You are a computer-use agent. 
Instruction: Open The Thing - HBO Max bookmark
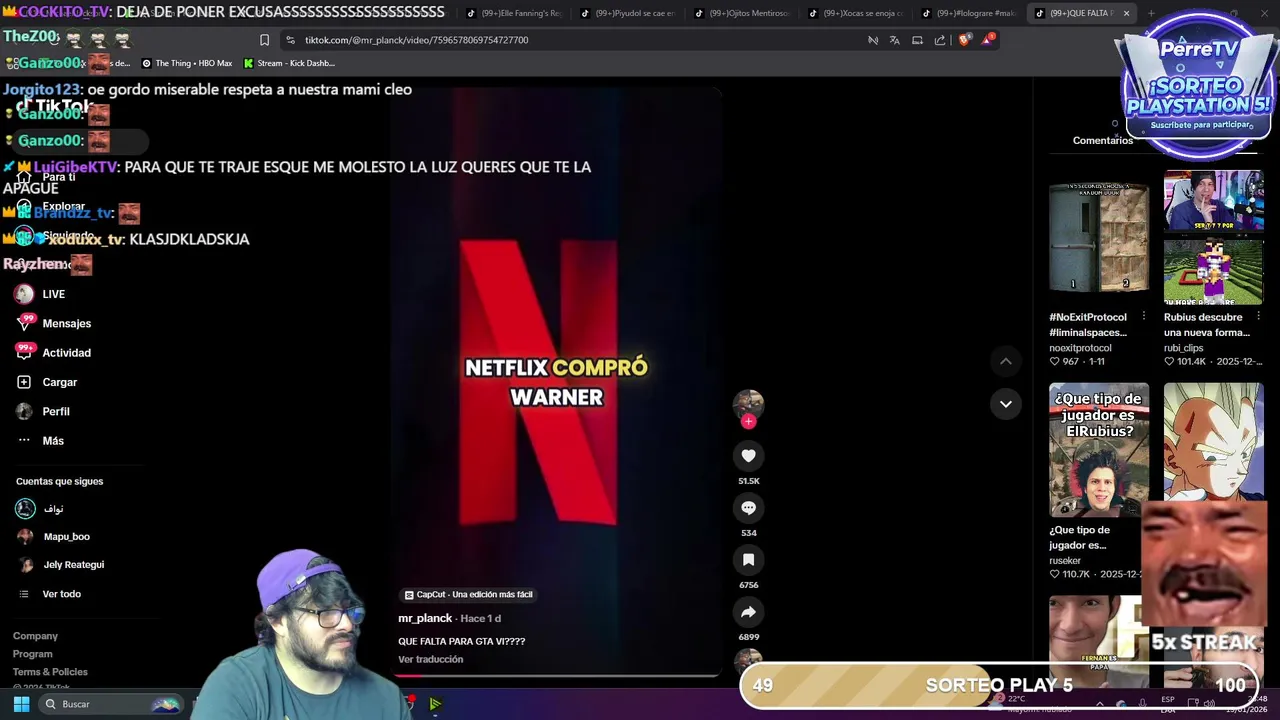[x=187, y=63]
